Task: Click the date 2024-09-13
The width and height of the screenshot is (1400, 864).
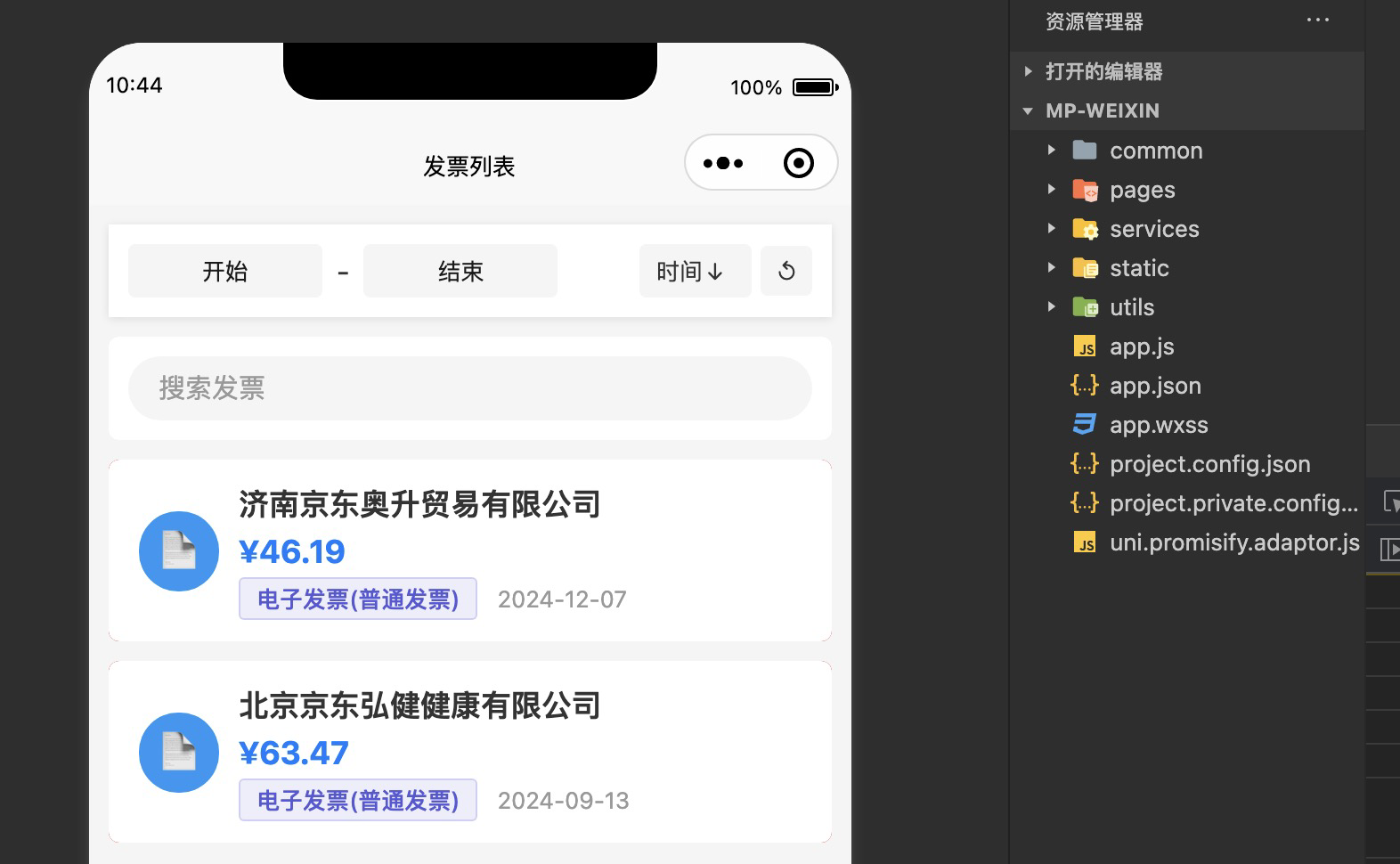Action: (x=563, y=801)
